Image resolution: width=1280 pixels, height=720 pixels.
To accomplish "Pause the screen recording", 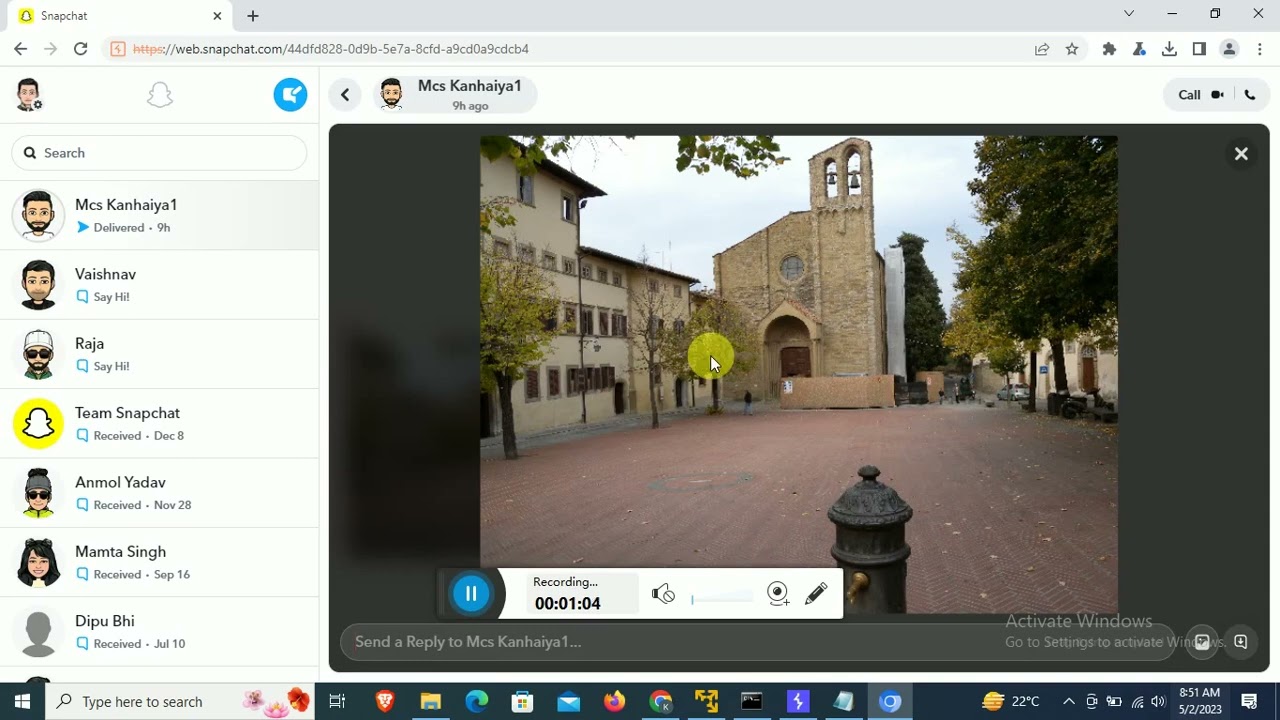I will pos(471,594).
